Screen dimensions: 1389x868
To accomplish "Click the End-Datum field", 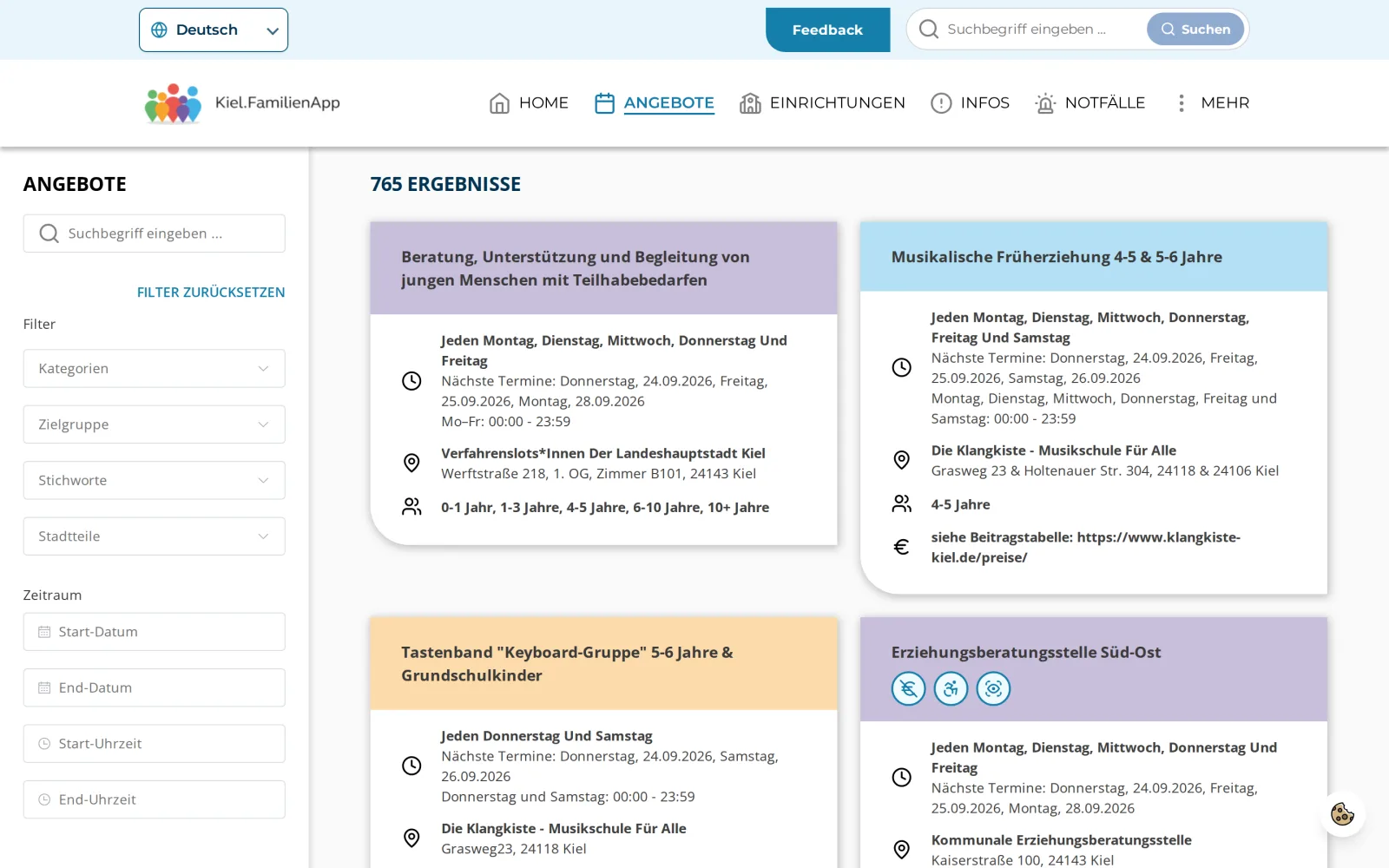I will click(155, 687).
